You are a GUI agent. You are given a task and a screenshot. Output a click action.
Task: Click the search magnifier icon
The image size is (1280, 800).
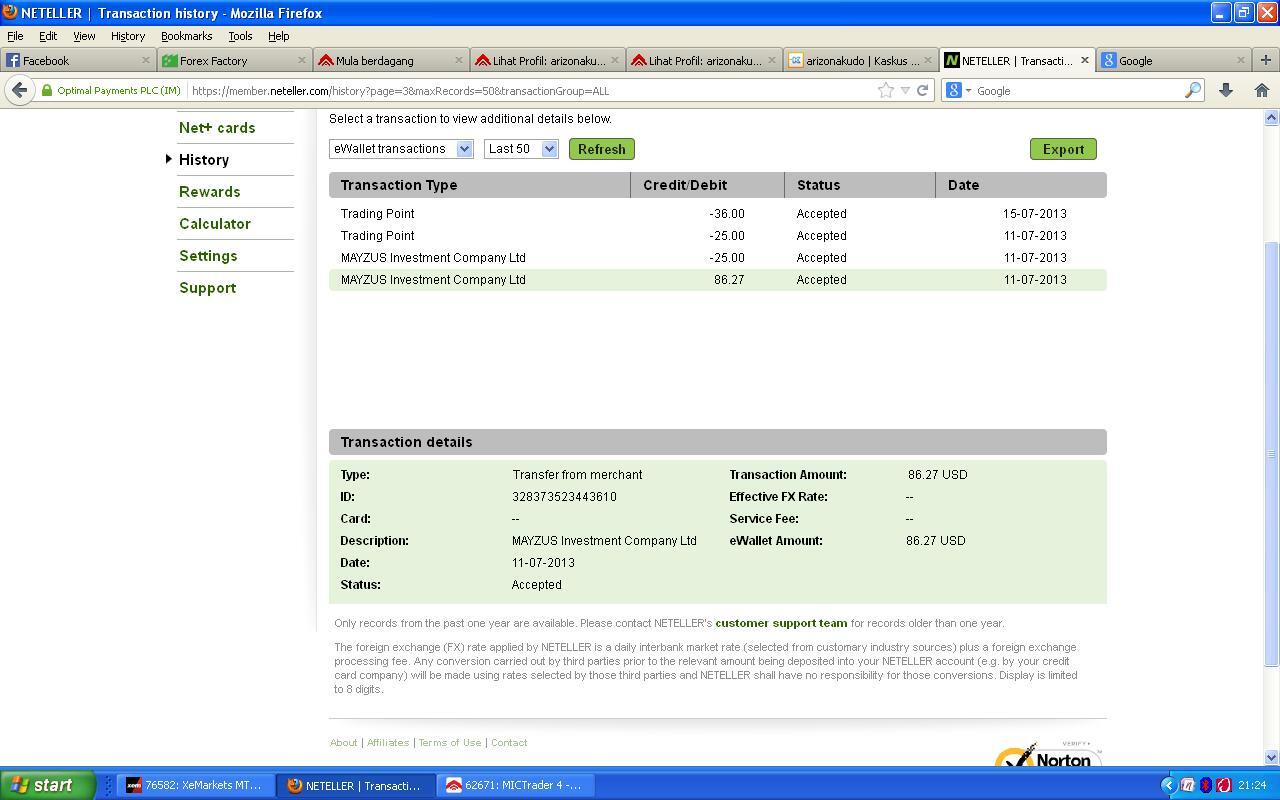[x=1192, y=90]
